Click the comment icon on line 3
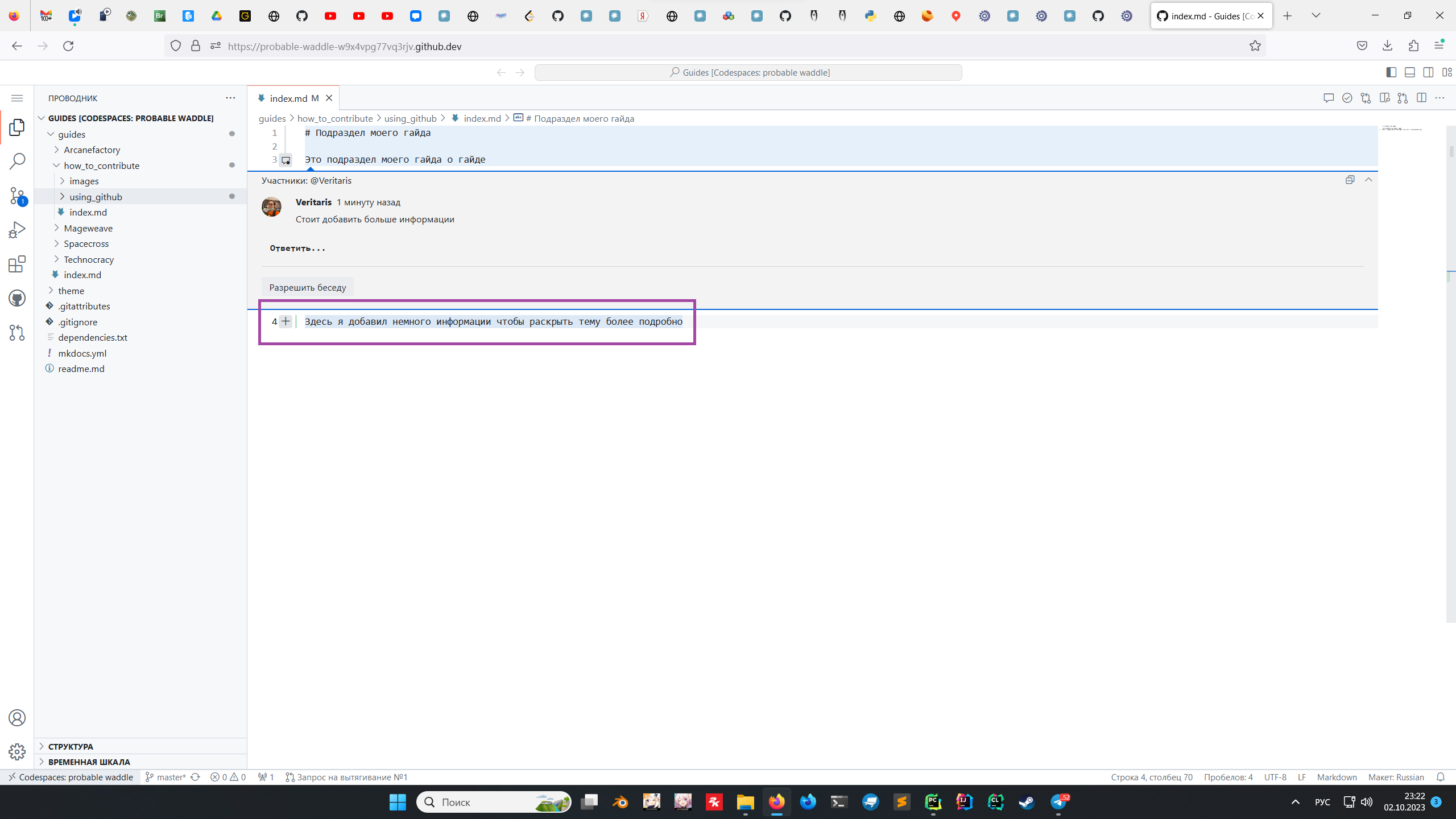This screenshot has height=819, width=1456. pyautogui.click(x=286, y=160)
